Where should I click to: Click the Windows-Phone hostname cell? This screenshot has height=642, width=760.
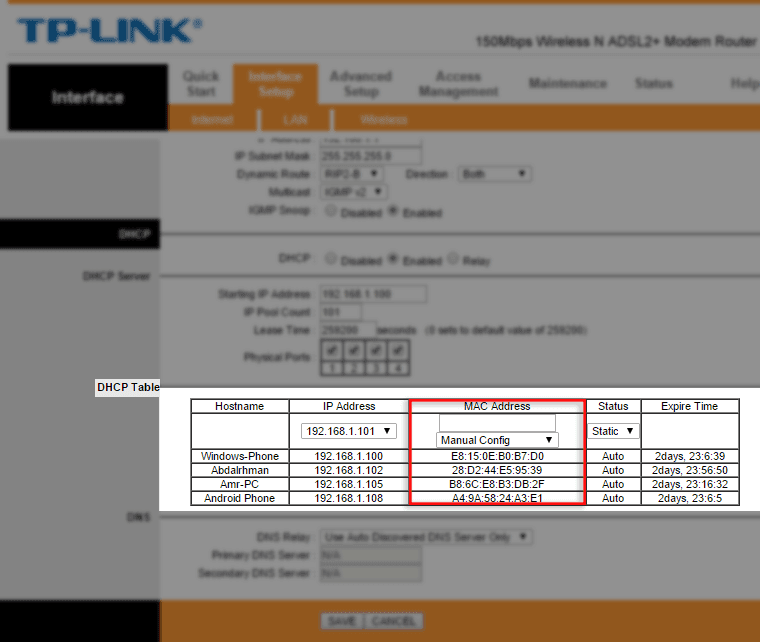tap(240, 456)
